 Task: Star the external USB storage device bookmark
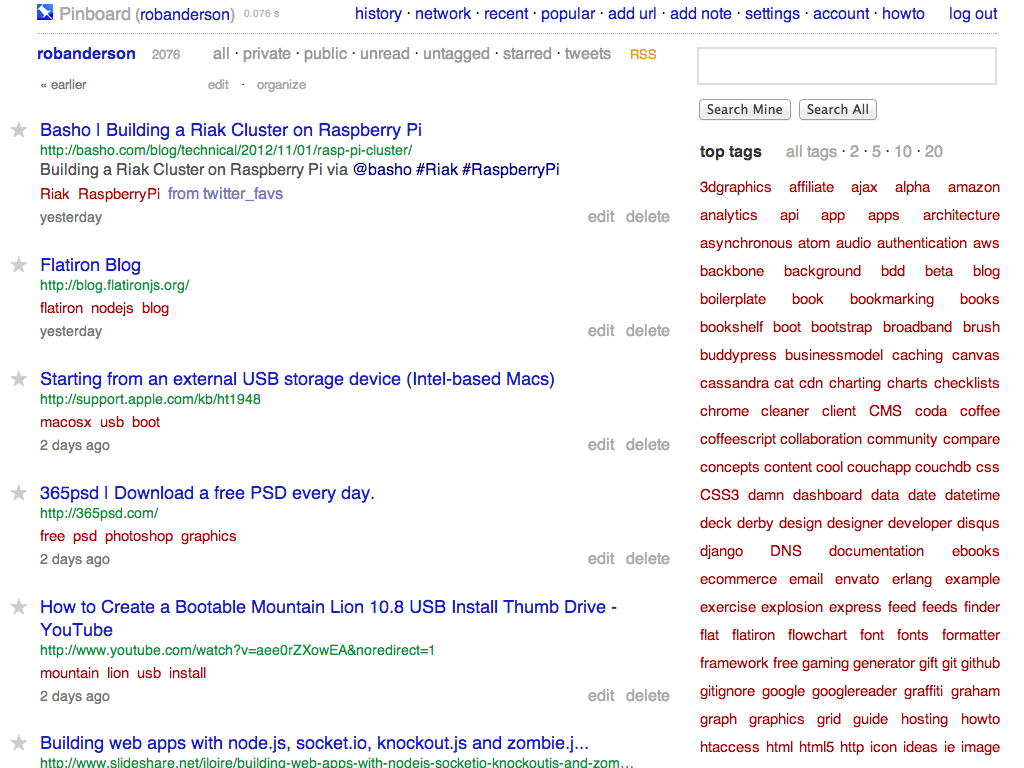pyautogui.click(x=19, y=379)
